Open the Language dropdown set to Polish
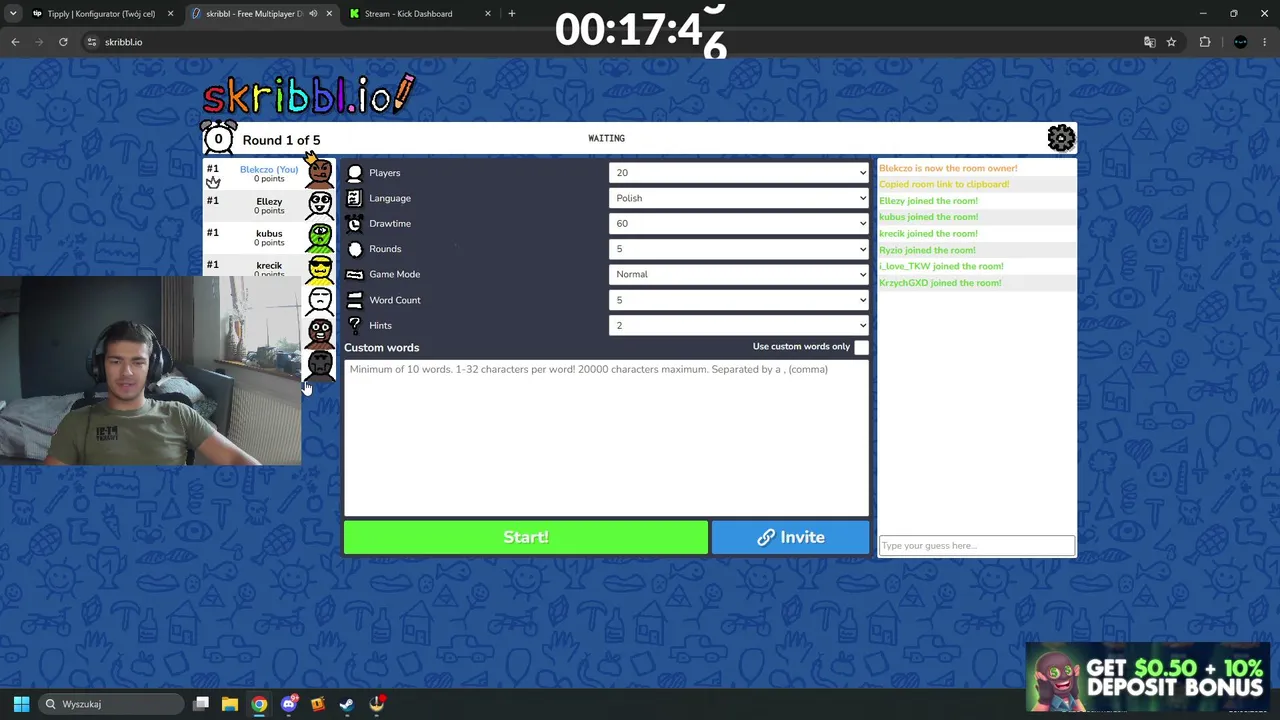Image resolution: width=1280 pixels, height=720 pixels. coord(739,198)
